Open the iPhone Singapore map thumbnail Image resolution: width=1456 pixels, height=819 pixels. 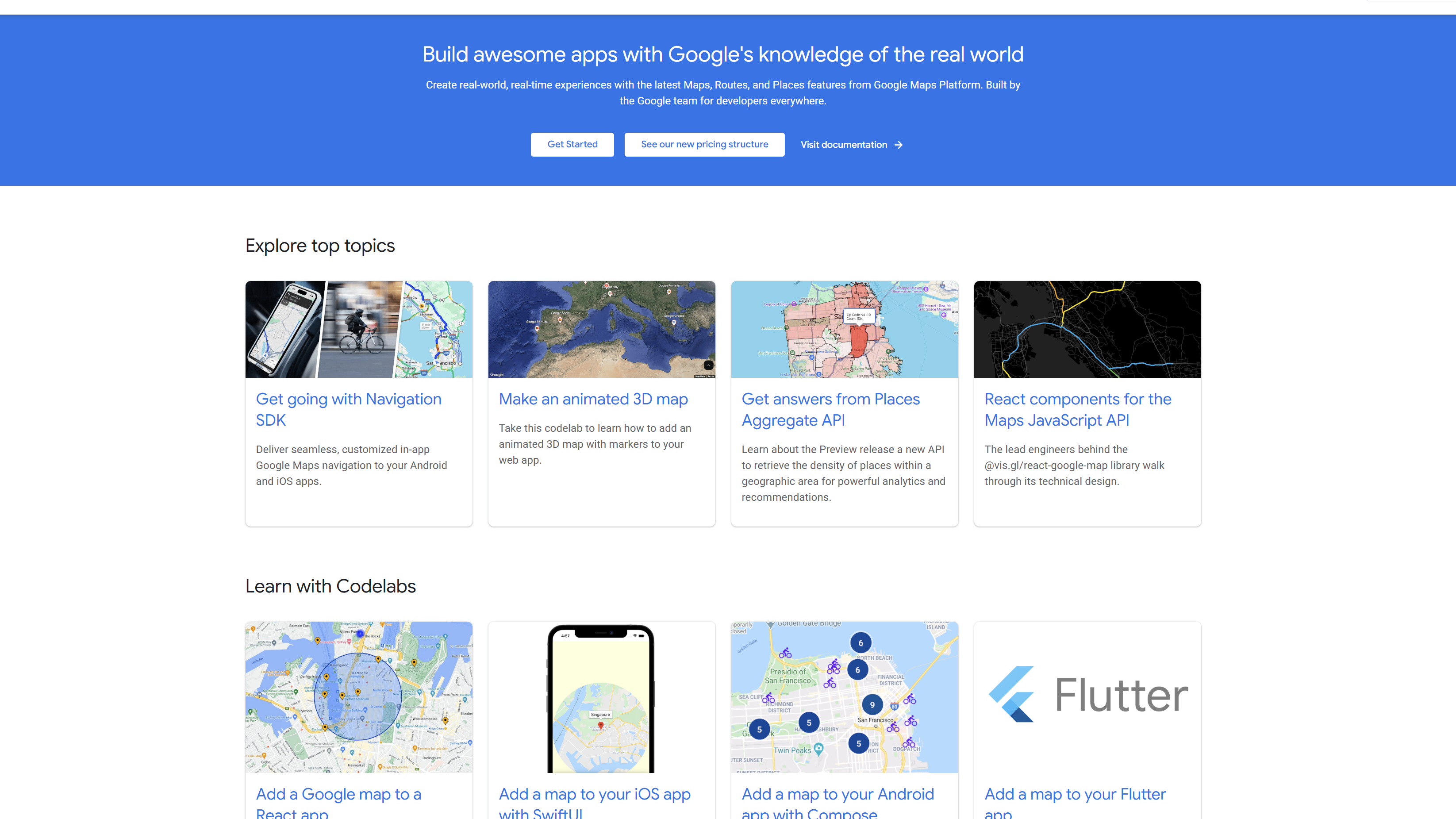602,697
